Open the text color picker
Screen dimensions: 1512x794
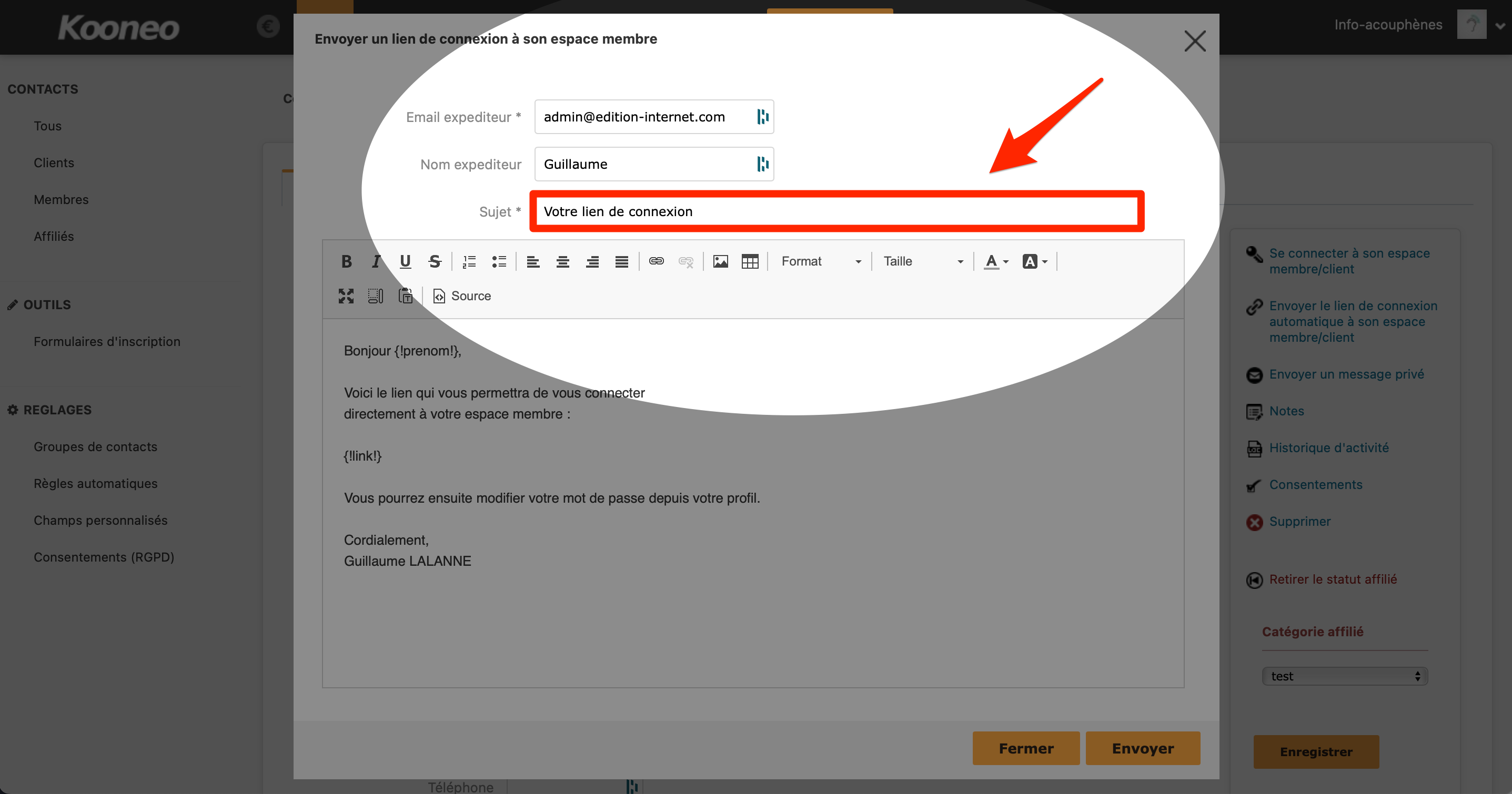coord(996,261)
